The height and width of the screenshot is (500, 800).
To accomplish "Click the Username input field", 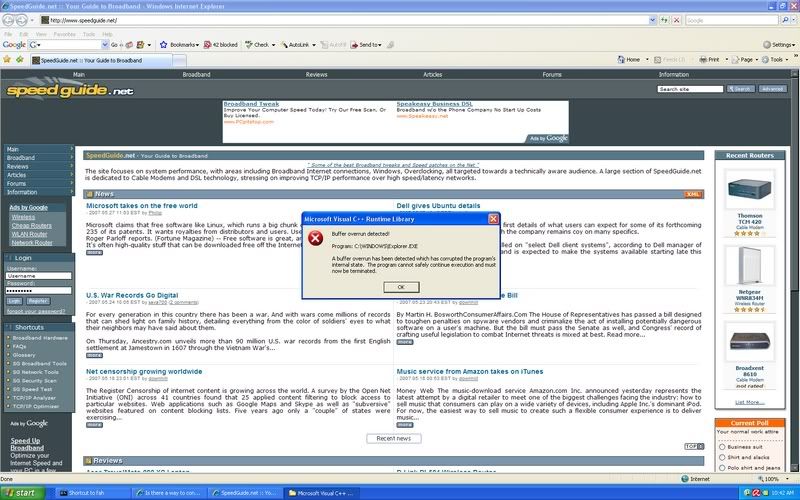I will click(39, 276).
